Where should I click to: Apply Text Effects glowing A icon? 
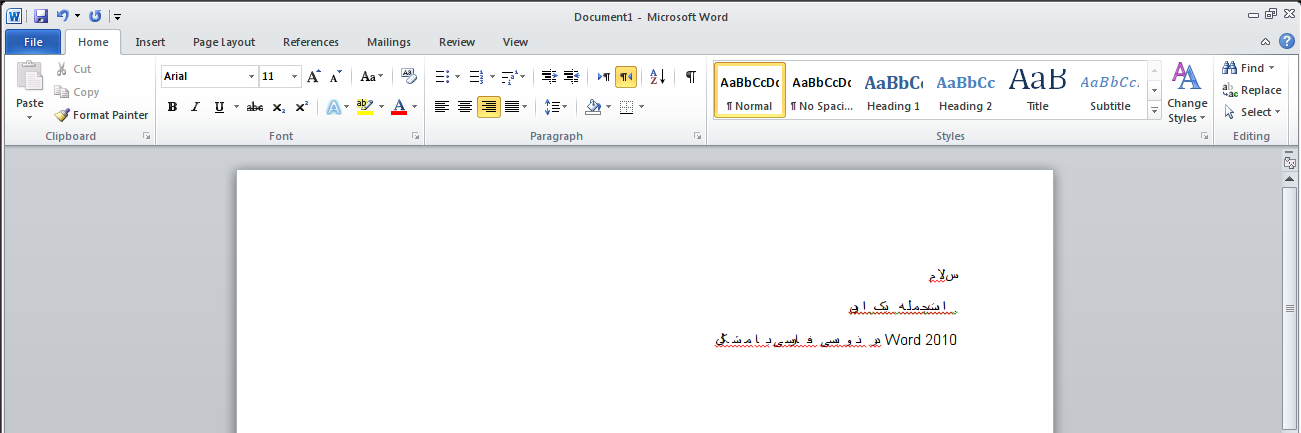(334, 107)
